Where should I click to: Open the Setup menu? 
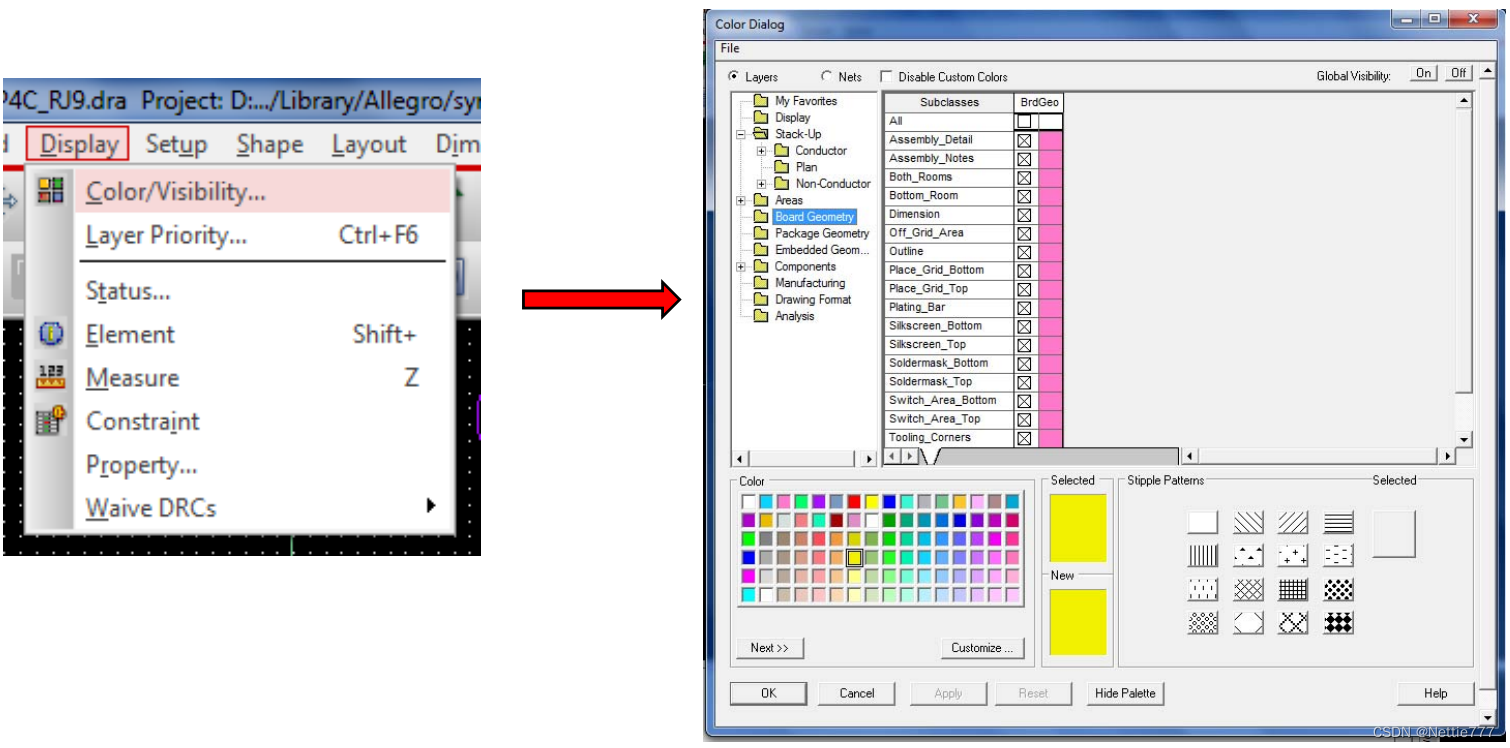176,145
